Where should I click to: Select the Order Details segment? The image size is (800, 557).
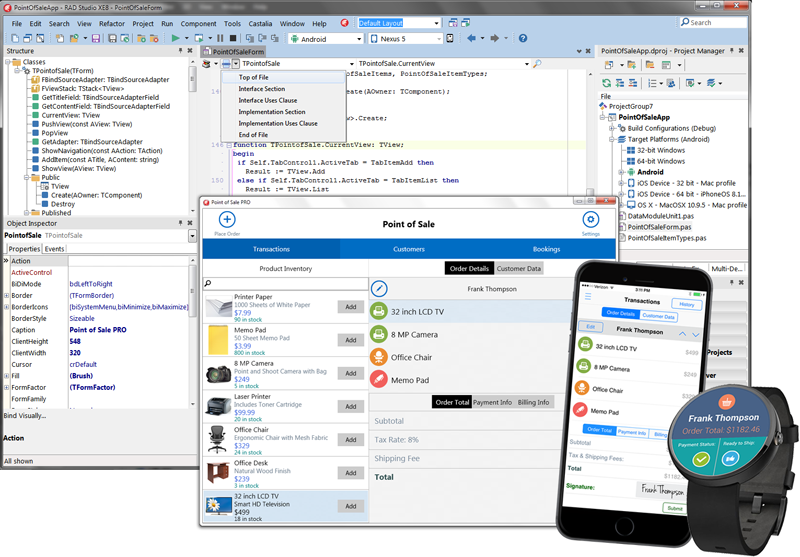pyautogui.click(x=469, y=268)
